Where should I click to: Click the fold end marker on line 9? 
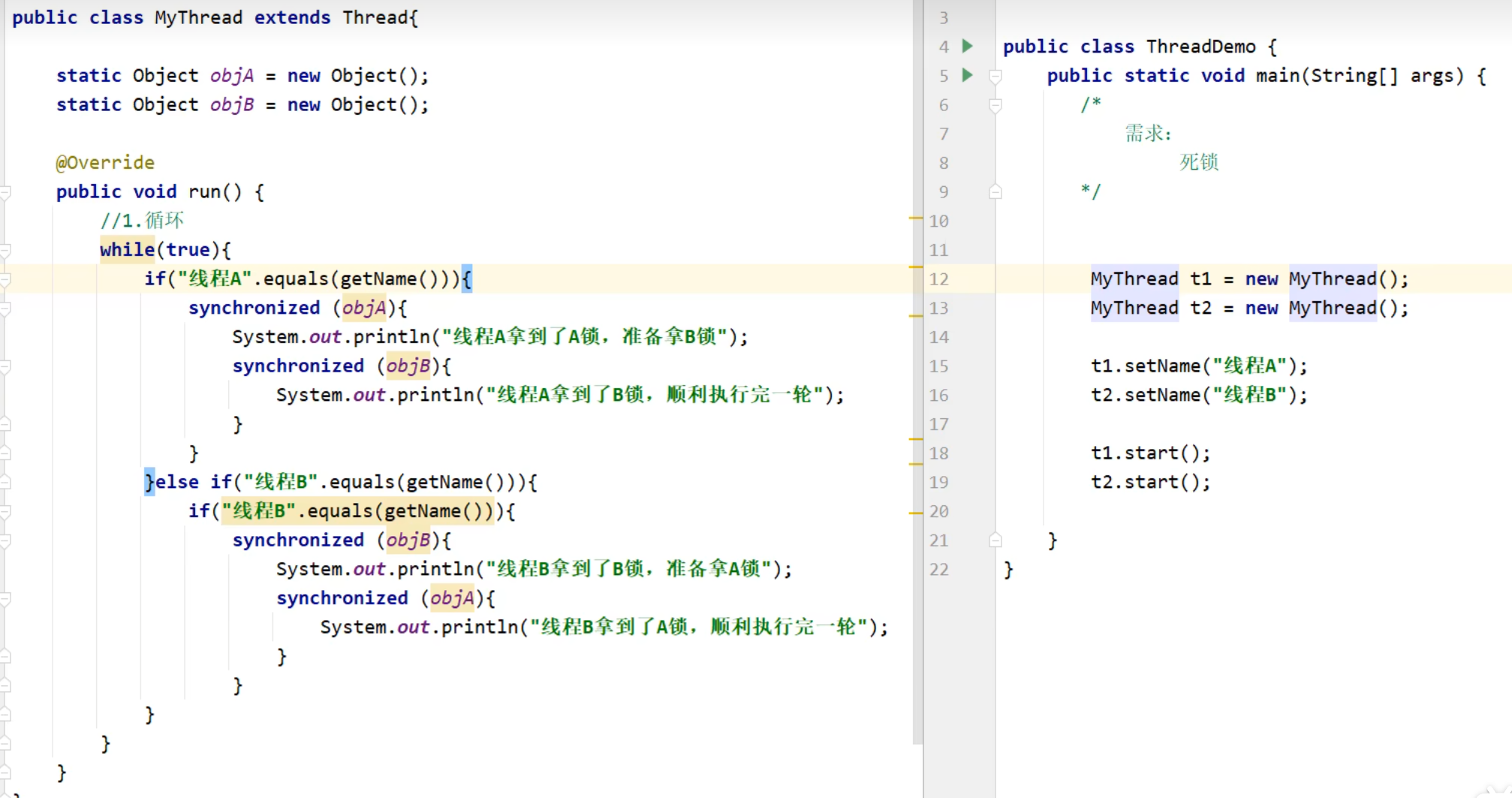pos(995,192)
